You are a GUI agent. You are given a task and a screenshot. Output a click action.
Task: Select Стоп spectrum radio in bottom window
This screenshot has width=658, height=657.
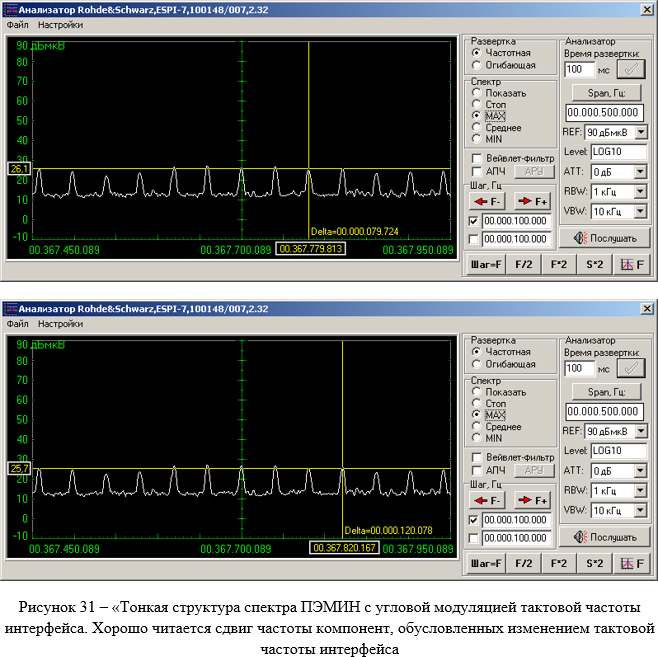click(476, 403)
